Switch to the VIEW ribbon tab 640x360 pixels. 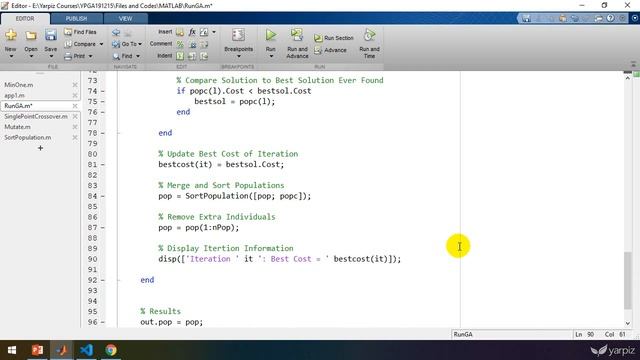(x=125, y=19)
